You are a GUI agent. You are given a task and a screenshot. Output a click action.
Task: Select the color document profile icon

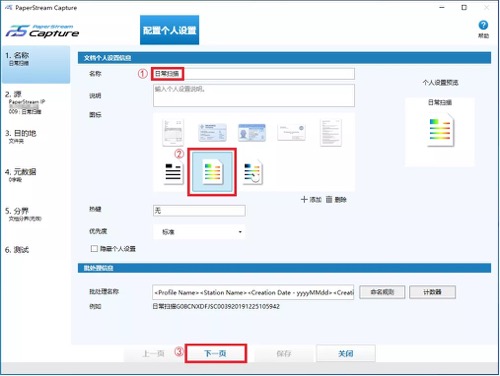[212, 172]
